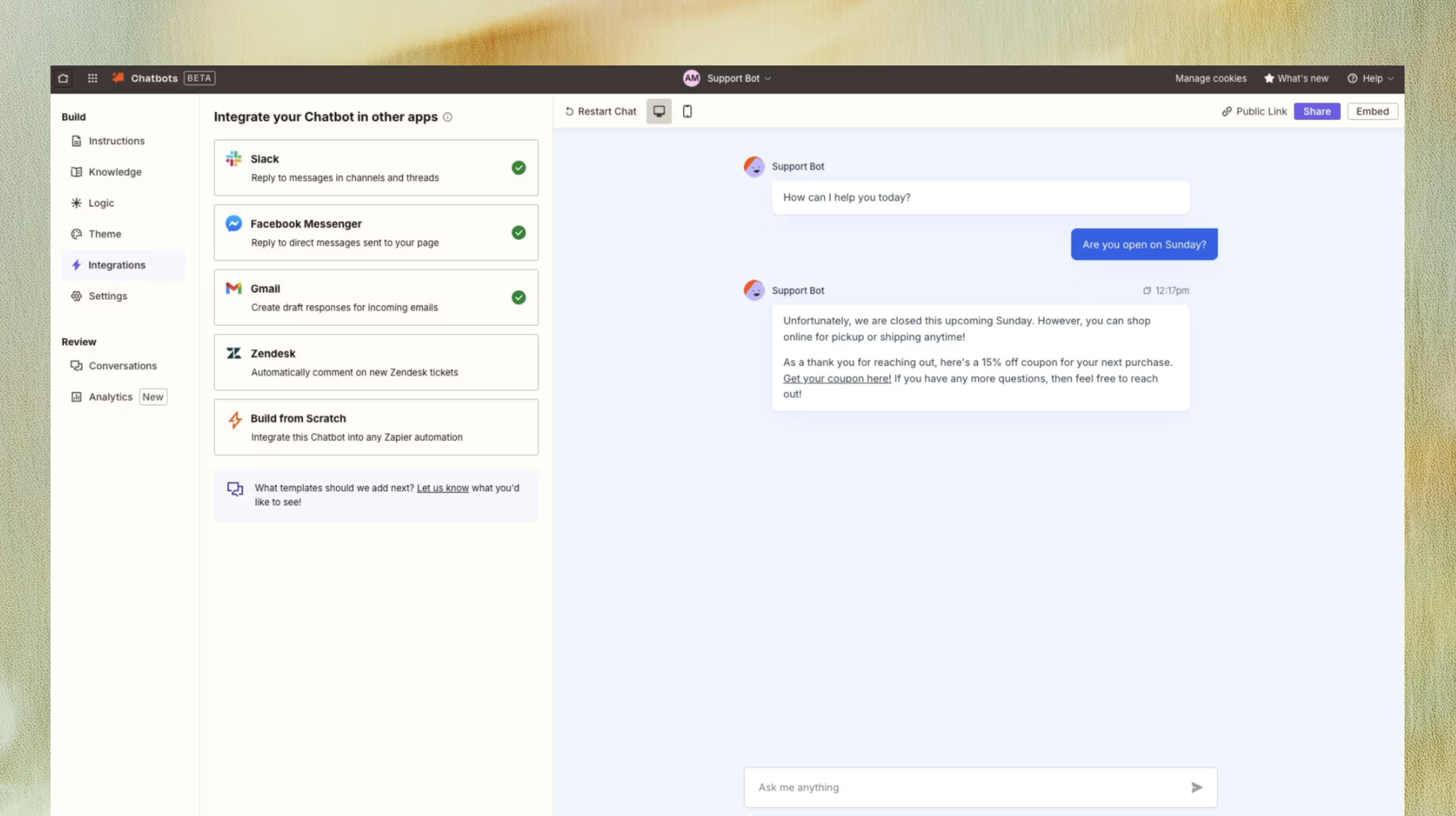
Task: Switch to mobile preview icon
Action: (687, 111)
